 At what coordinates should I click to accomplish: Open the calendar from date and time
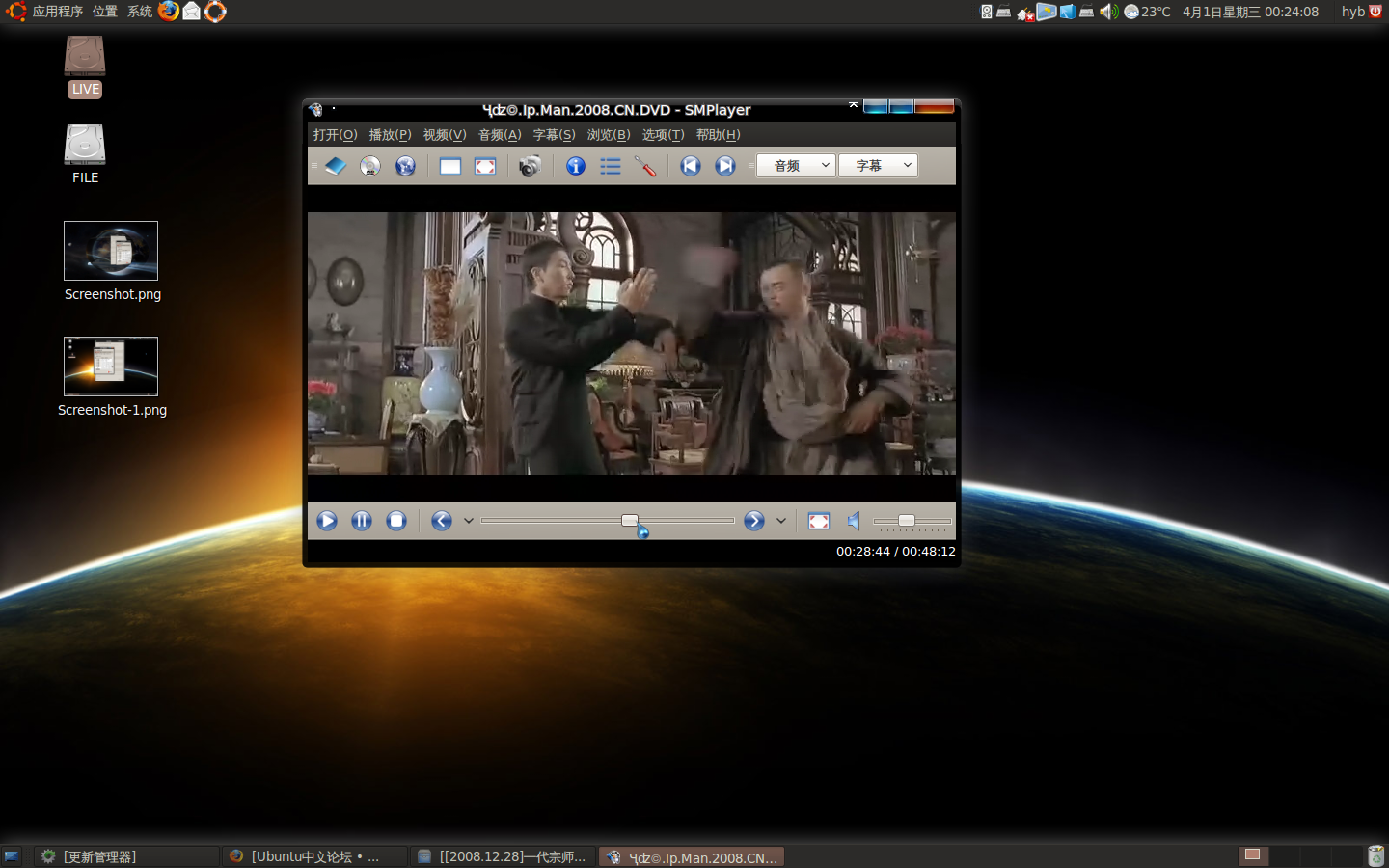tap(1250, 12)
